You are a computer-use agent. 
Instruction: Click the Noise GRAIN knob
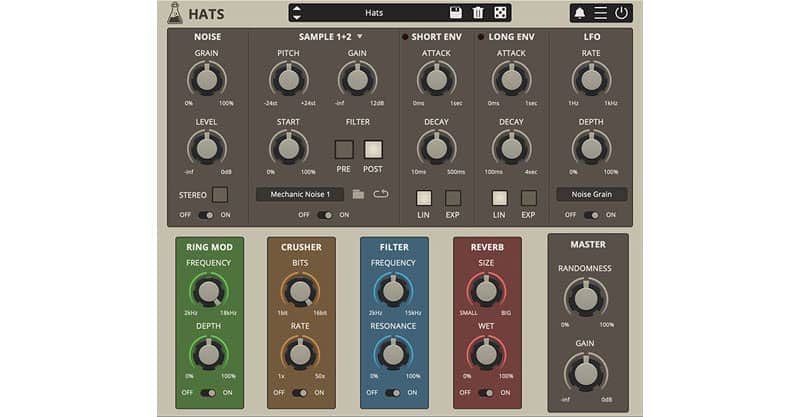(x=207, y=80)
